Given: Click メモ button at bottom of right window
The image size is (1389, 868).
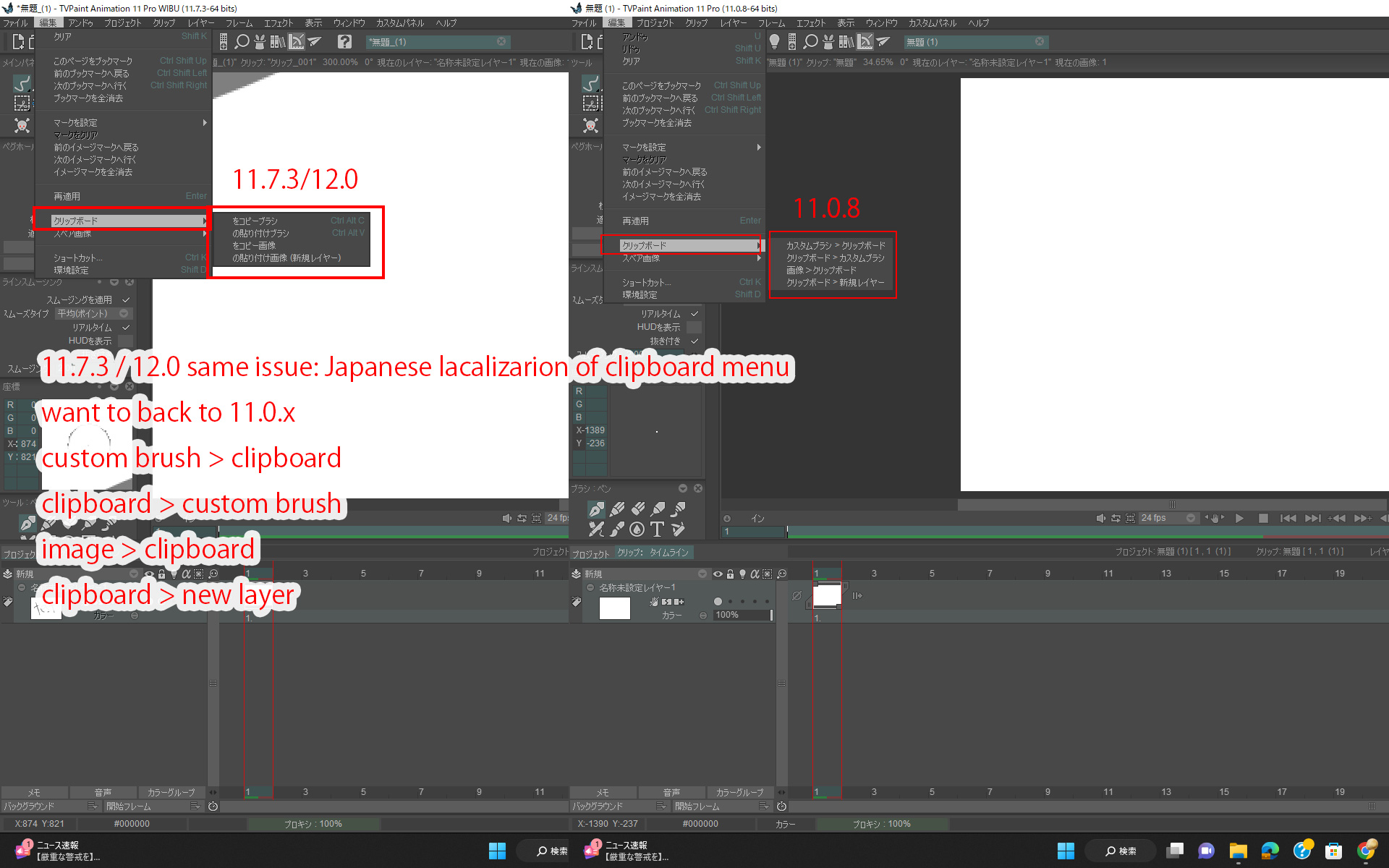Looking at the screenshot, I should point(603,792).
